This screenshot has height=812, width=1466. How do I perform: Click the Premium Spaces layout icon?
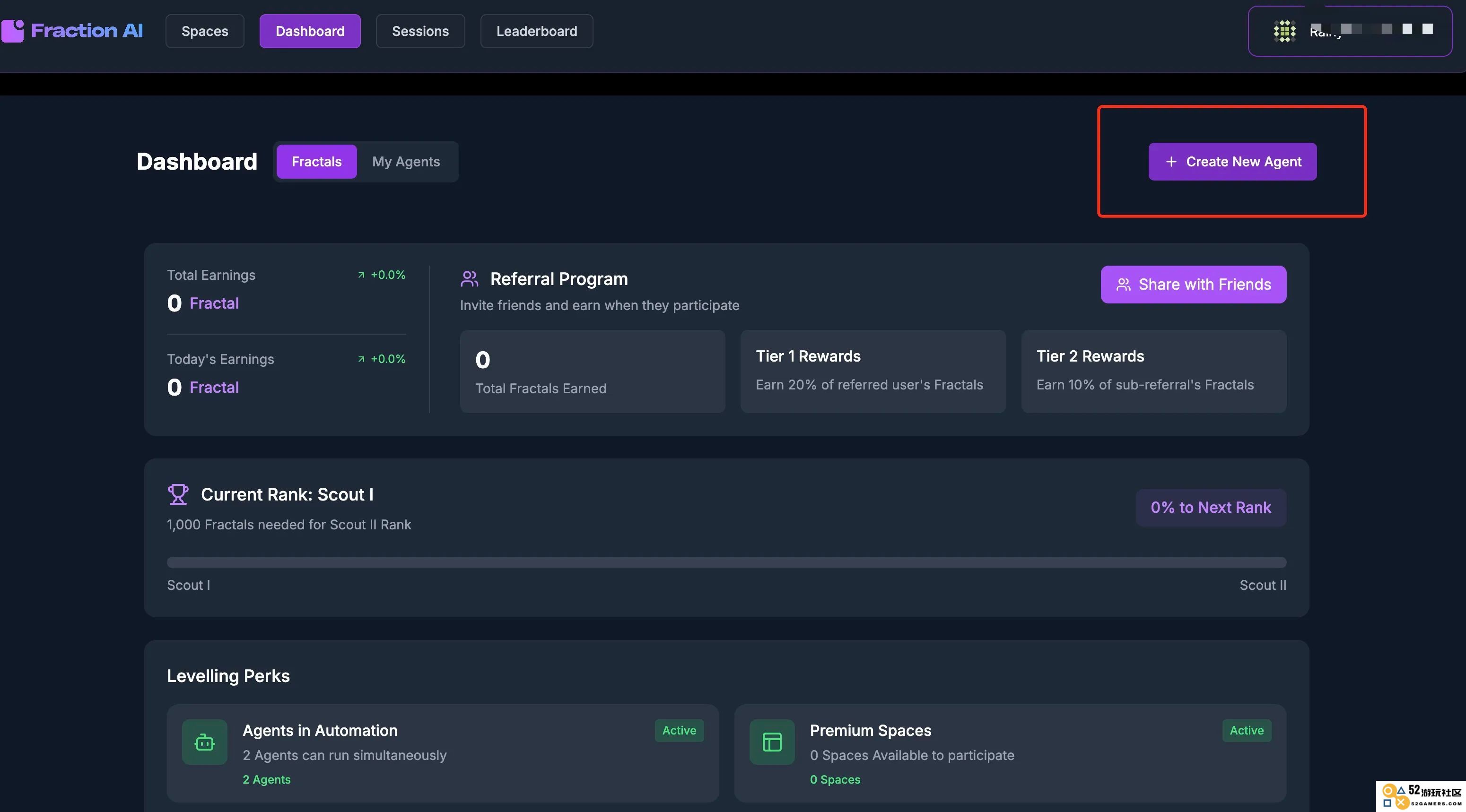click(772, 742)
